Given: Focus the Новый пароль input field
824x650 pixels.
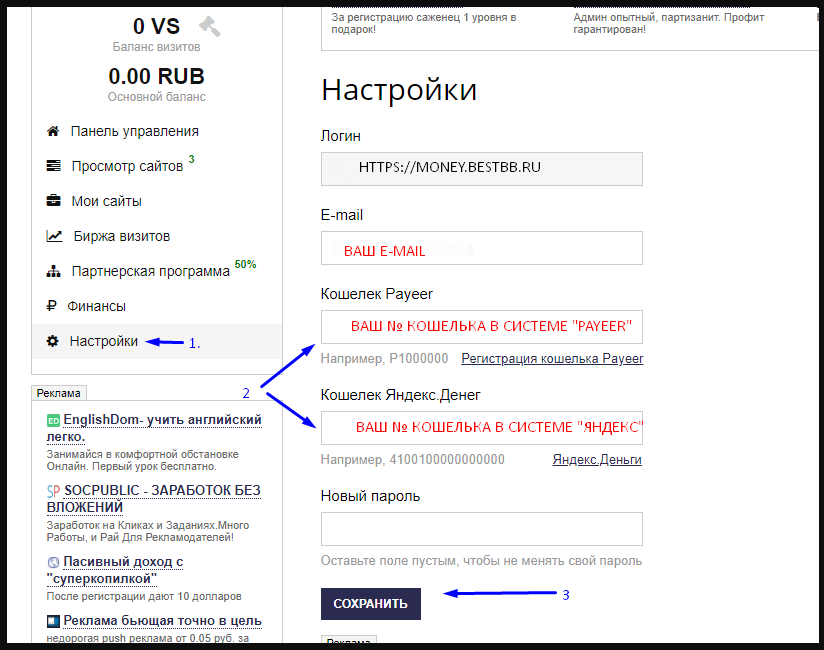Looking at the screenshot, I should pos(481,529).
